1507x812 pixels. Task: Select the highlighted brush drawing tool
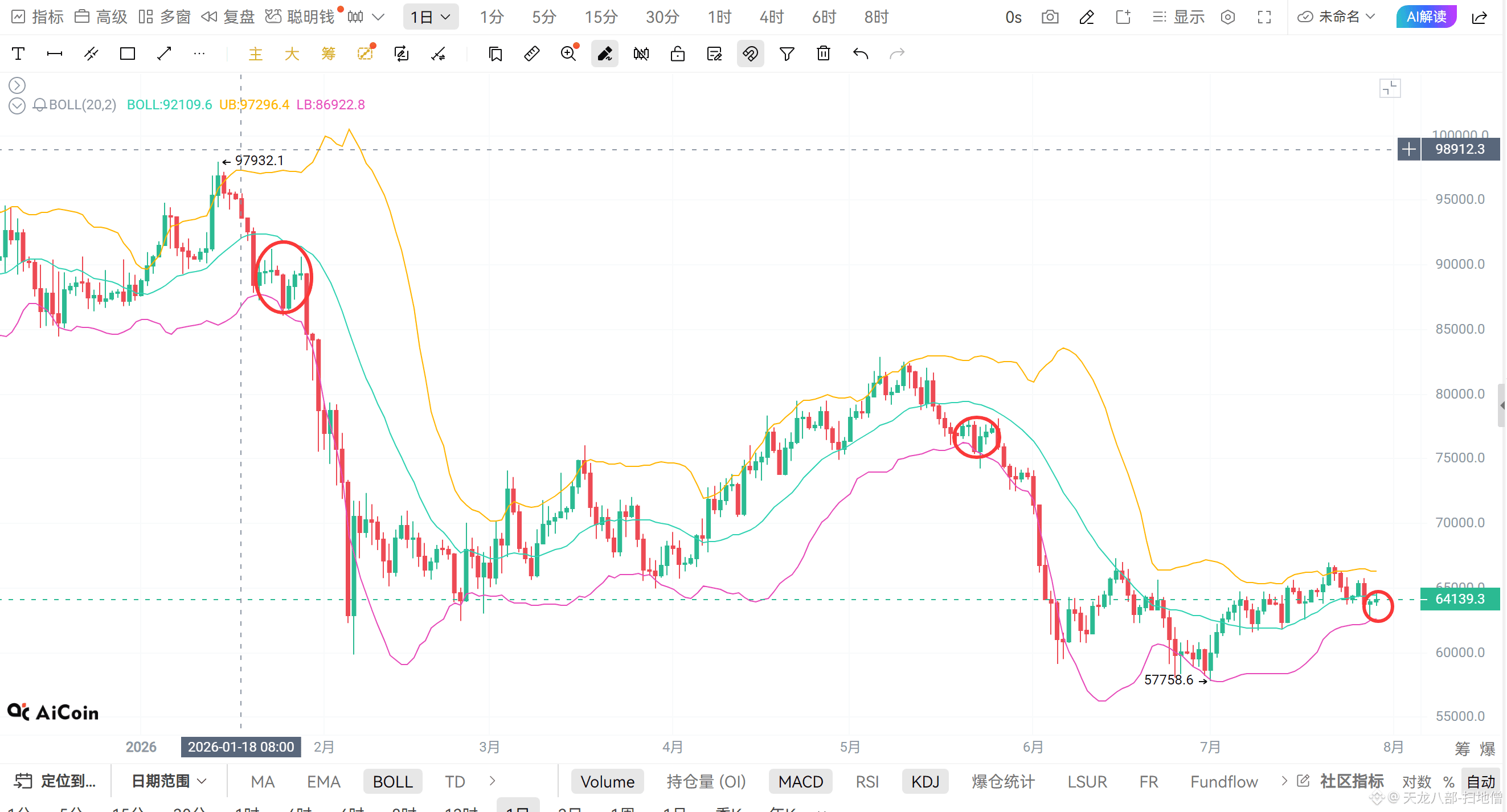tap(605, 54)
